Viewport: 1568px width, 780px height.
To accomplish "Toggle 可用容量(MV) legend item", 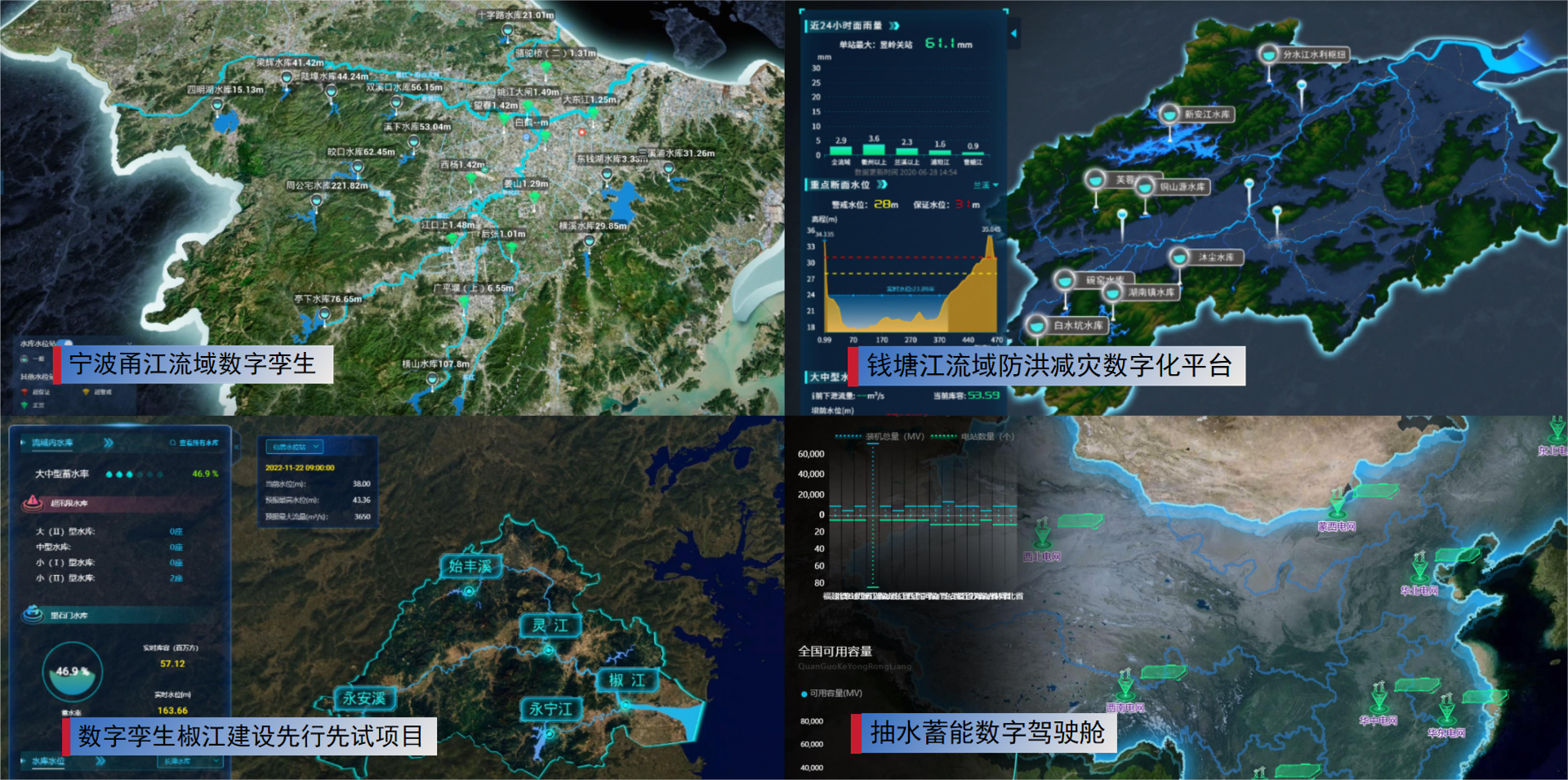I will (x=831, y=693).
